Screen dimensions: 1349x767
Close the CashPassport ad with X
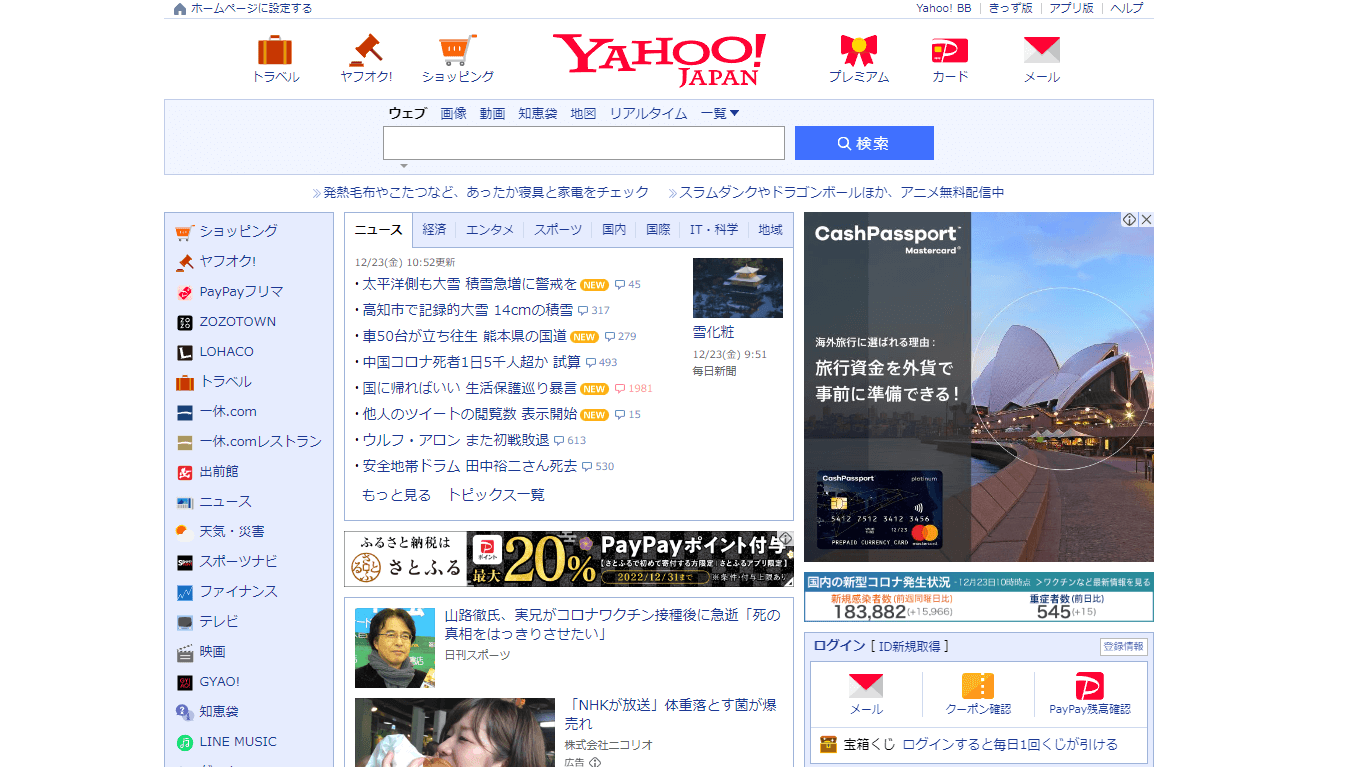(x=1146, y=219)
